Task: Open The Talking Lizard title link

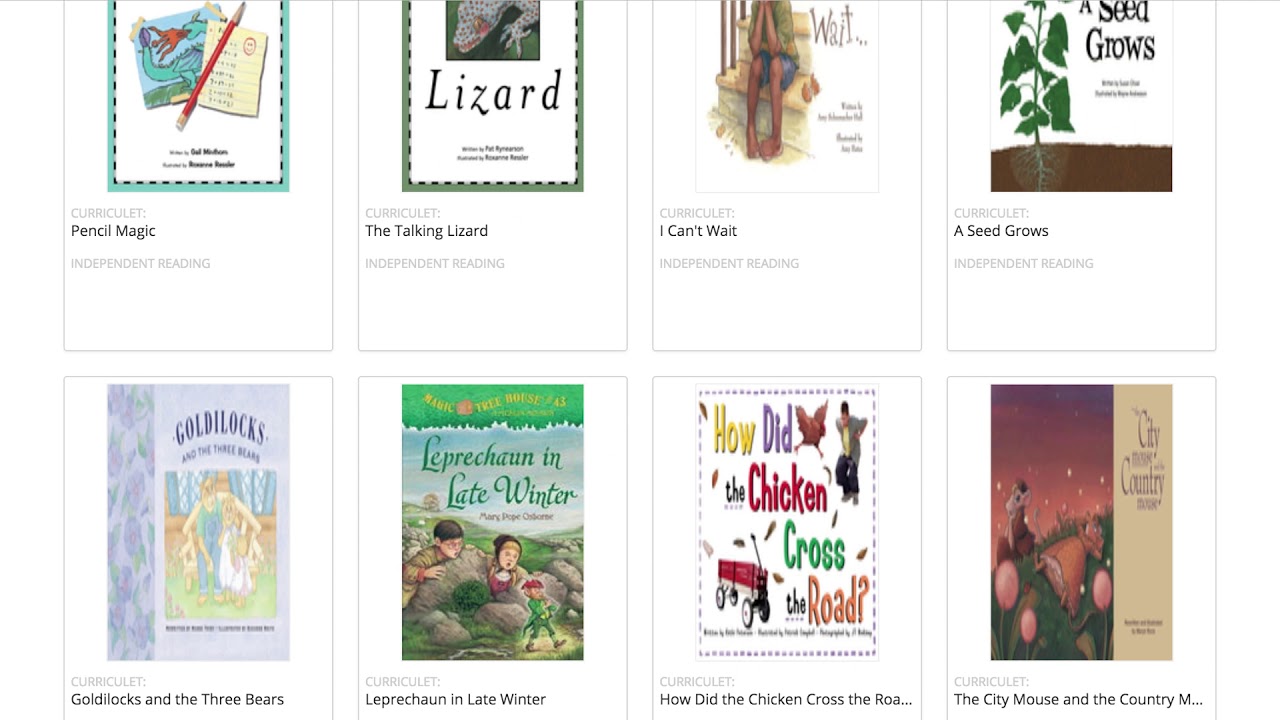Action: coord(426,231)
